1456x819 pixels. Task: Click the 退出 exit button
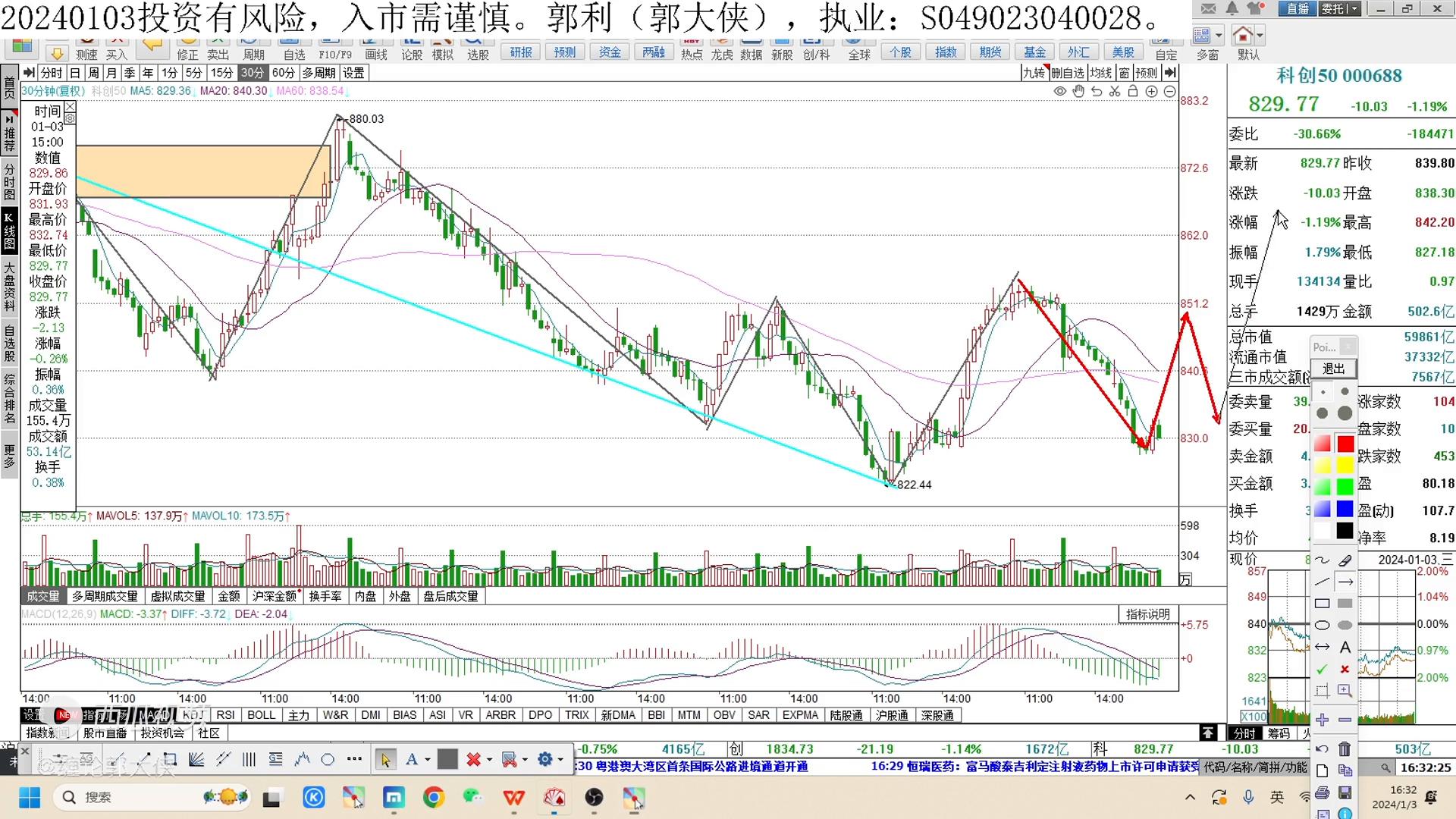1334,368
